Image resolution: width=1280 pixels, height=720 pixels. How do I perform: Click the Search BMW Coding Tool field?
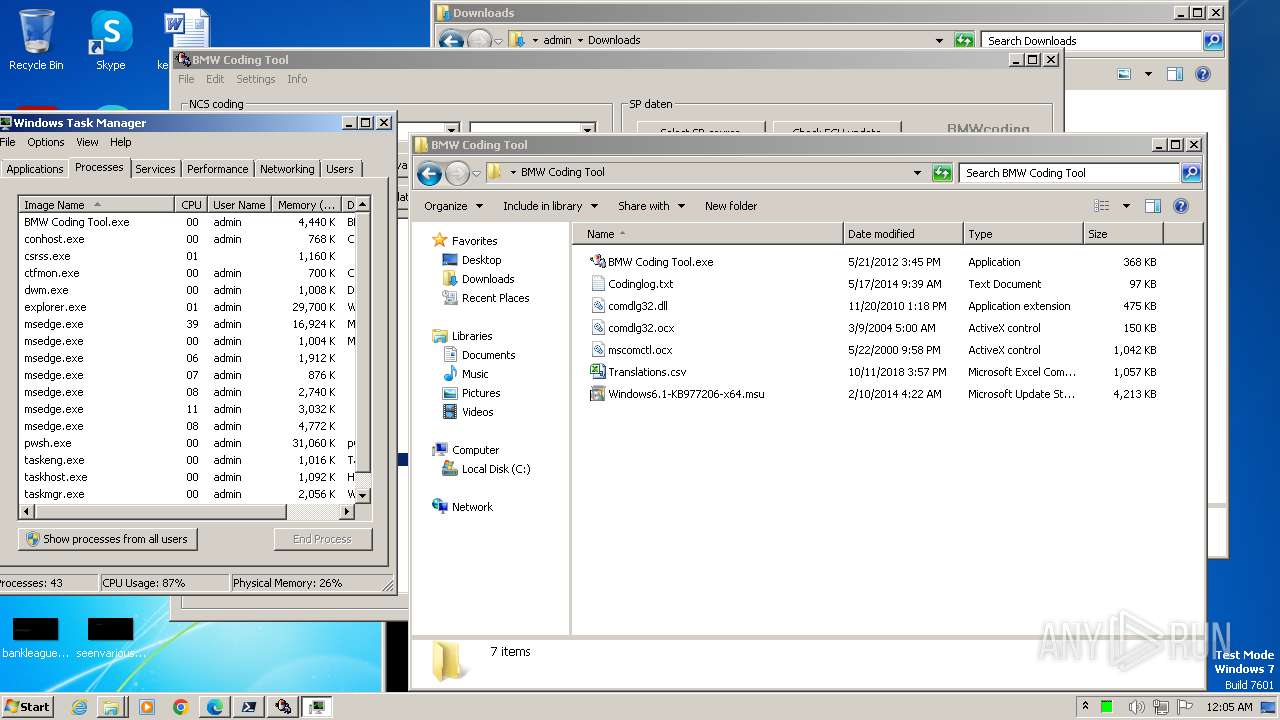(x=1069, y=173)
